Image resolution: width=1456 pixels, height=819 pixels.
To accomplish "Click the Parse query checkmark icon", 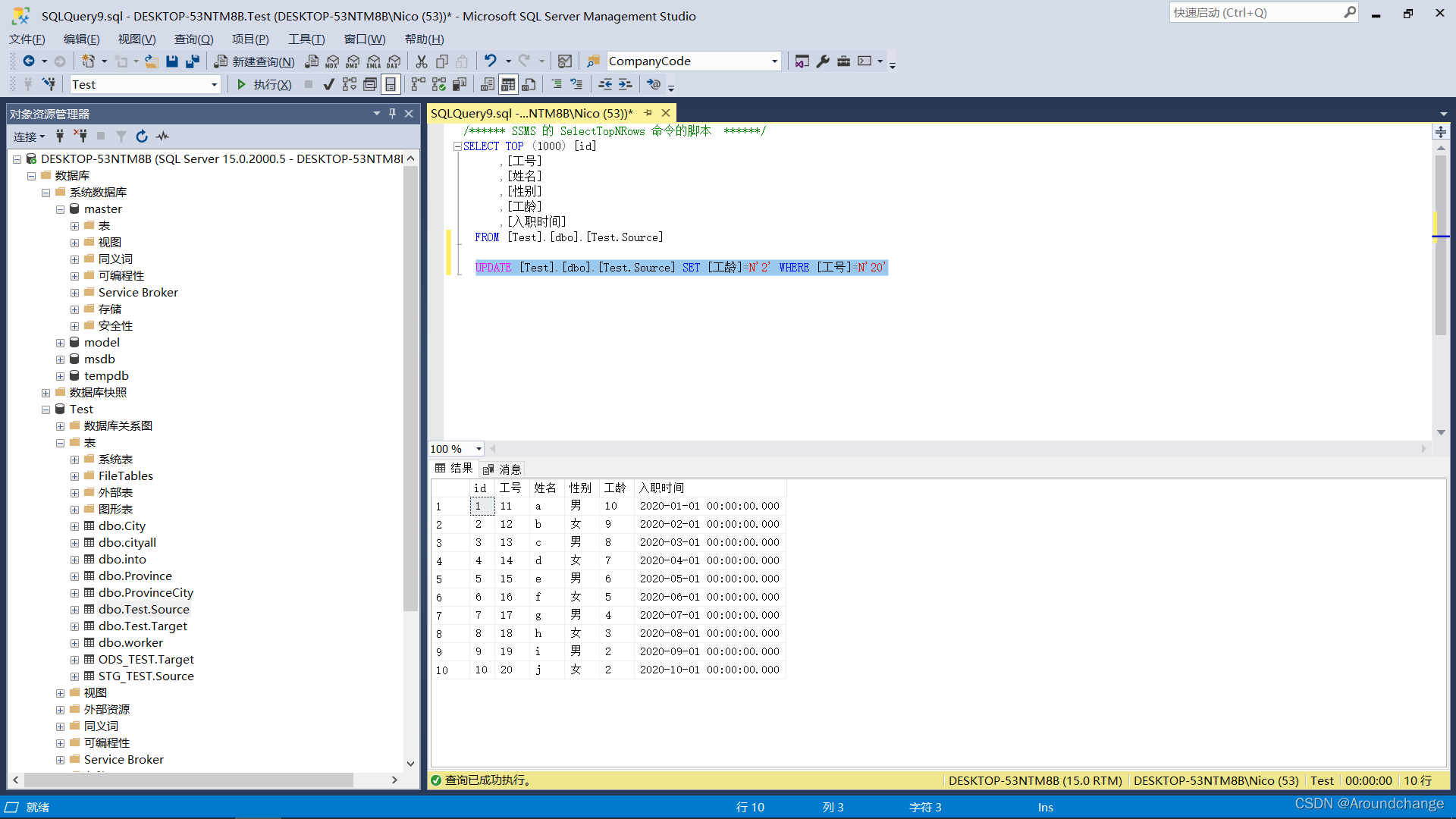I will pos(328,84).
